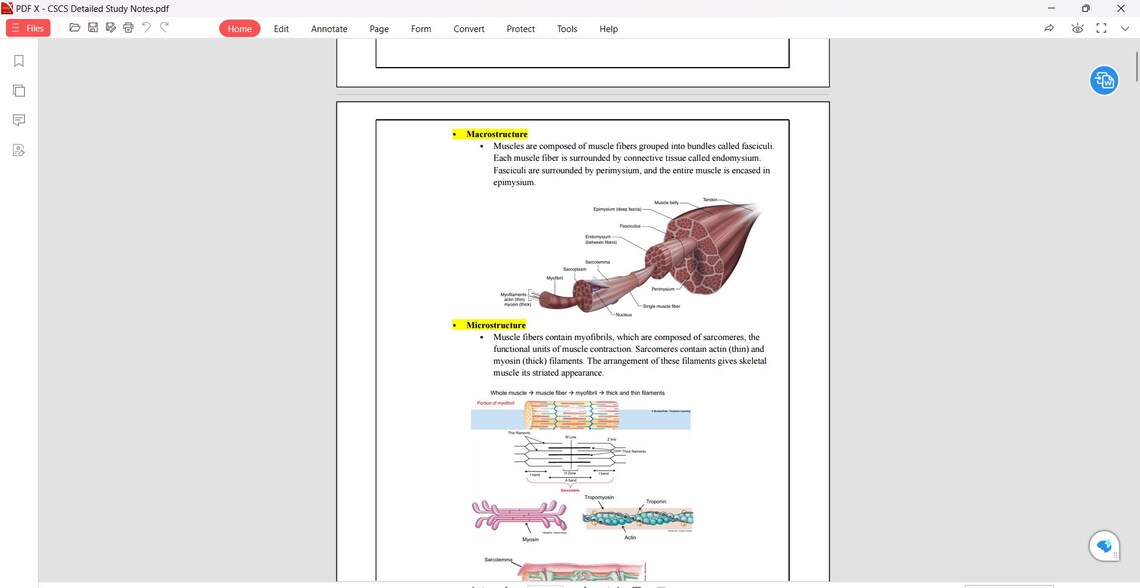Select the Save icon in the toolbar
1140x588 pixels.
pyautogui.click(x=92, y=28)
